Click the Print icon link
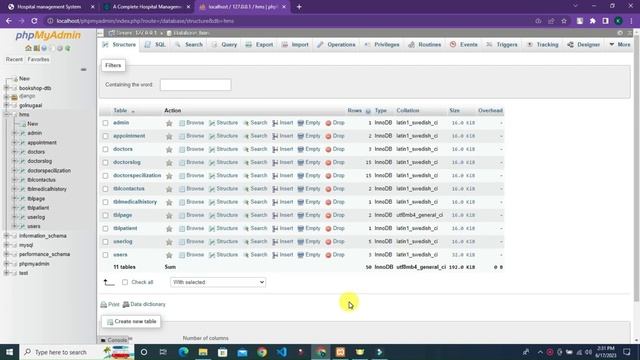Screen dimensions: 640x360 [110, 304]
